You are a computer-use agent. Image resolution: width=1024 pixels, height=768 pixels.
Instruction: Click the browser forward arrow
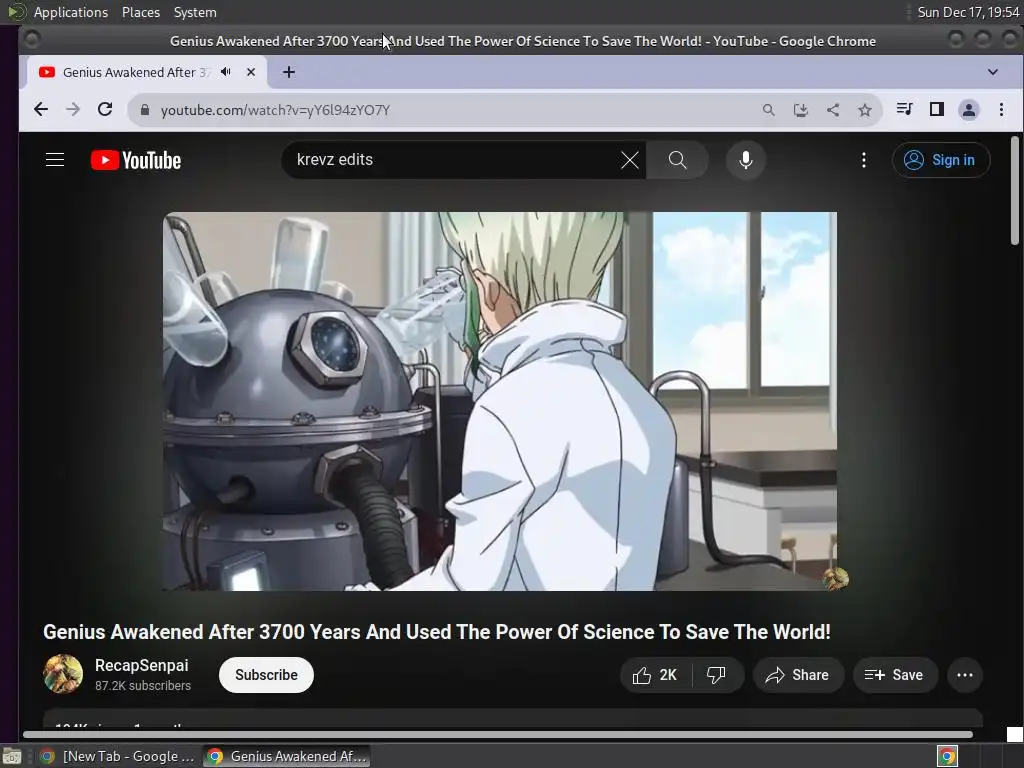(73, 110)
